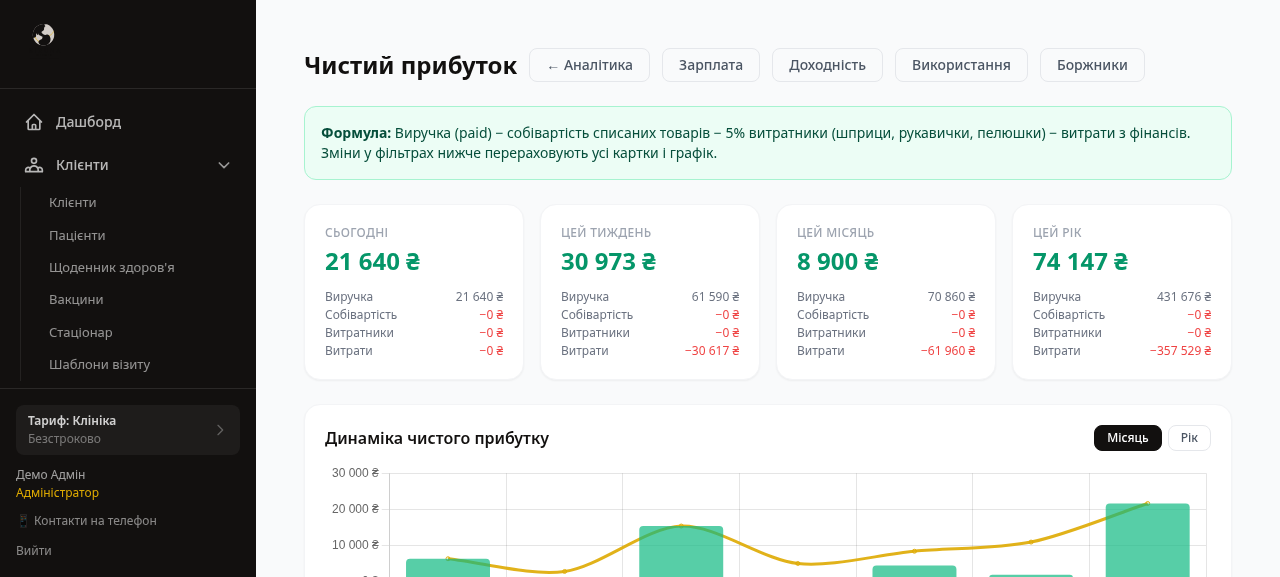The image size is (1280, 577).
Task: Open the Вакцини submenu item
Action: (76, 299)
